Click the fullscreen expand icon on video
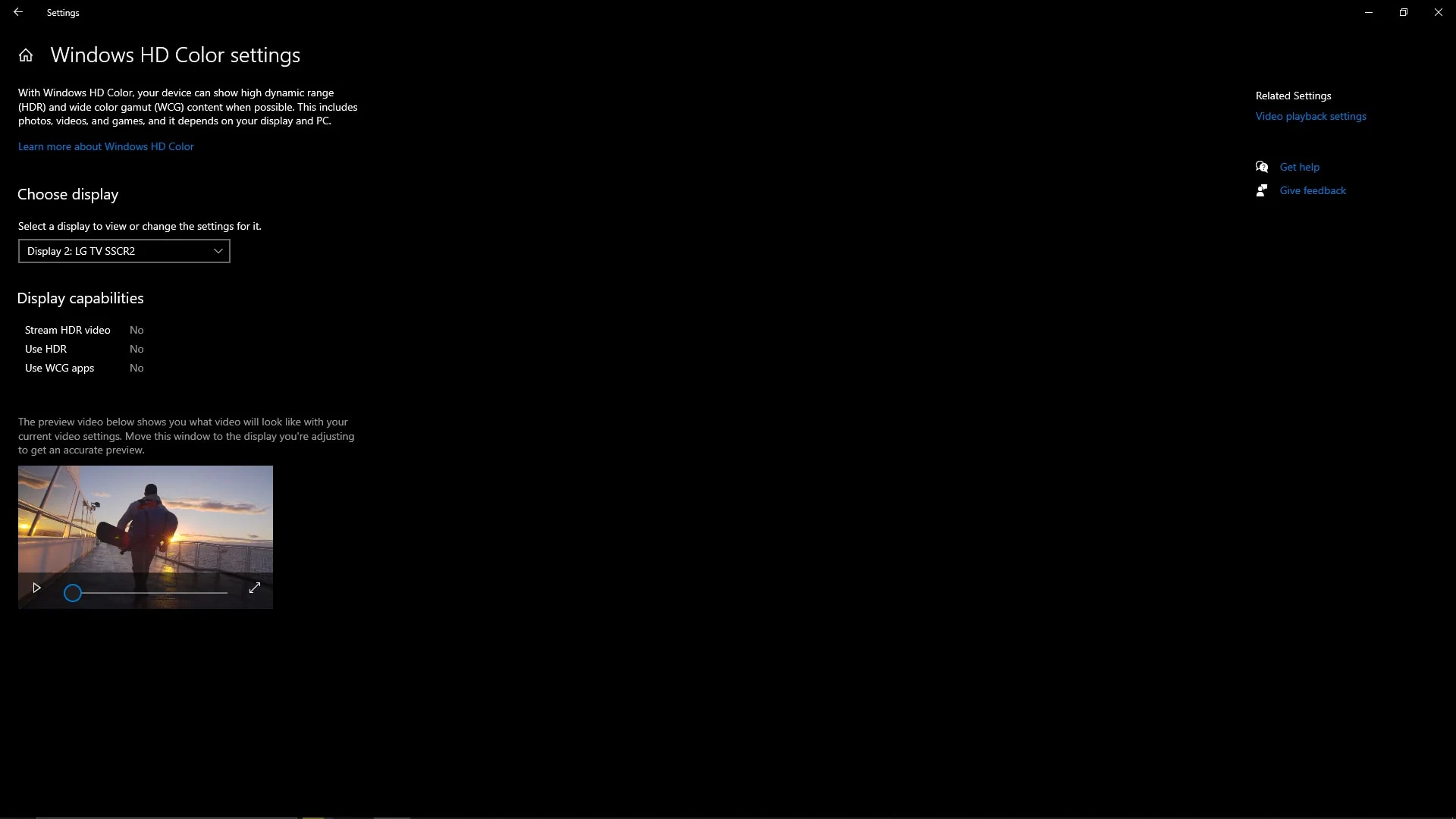 tap(255, 588)
